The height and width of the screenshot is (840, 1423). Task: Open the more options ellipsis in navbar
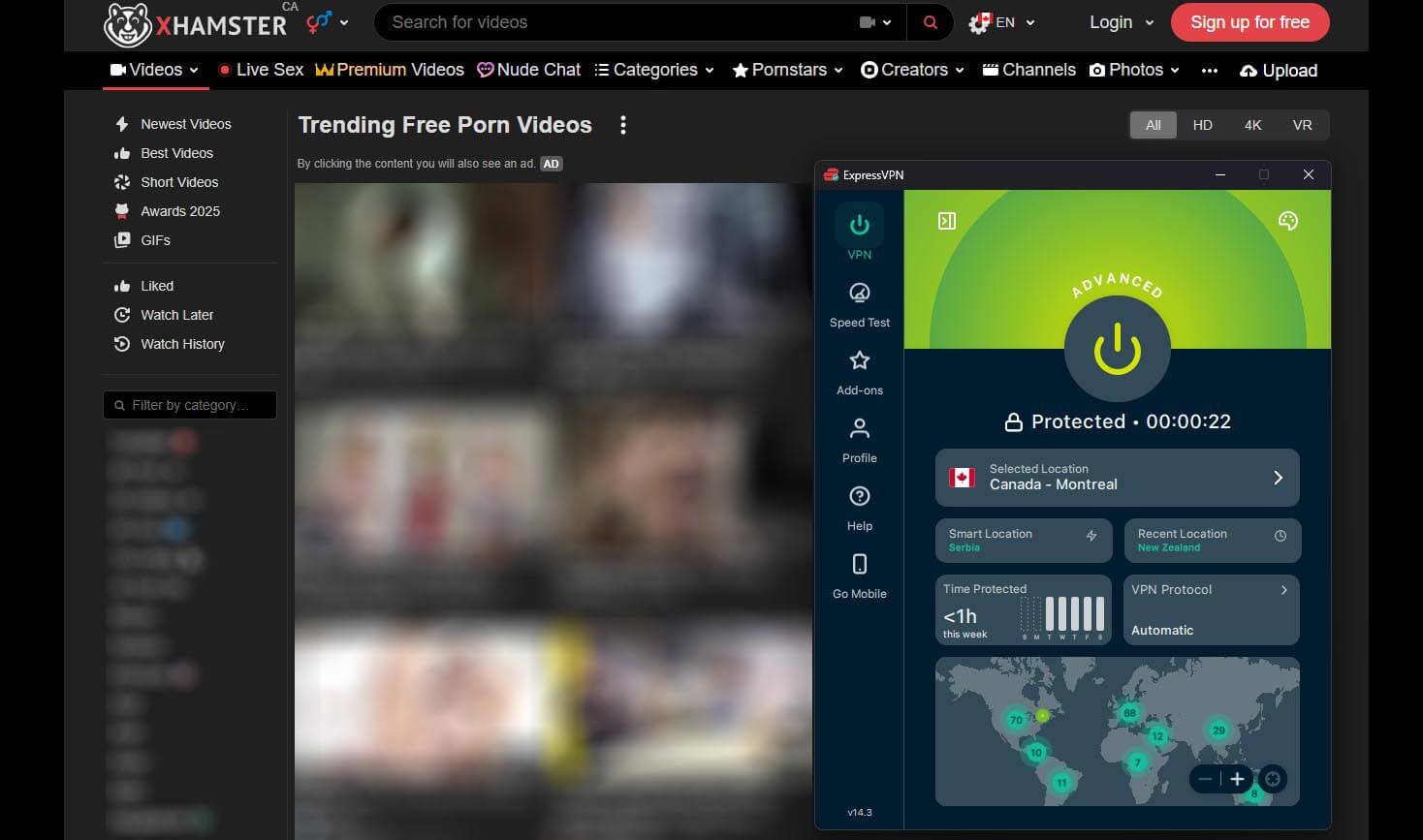(1209, 70)
